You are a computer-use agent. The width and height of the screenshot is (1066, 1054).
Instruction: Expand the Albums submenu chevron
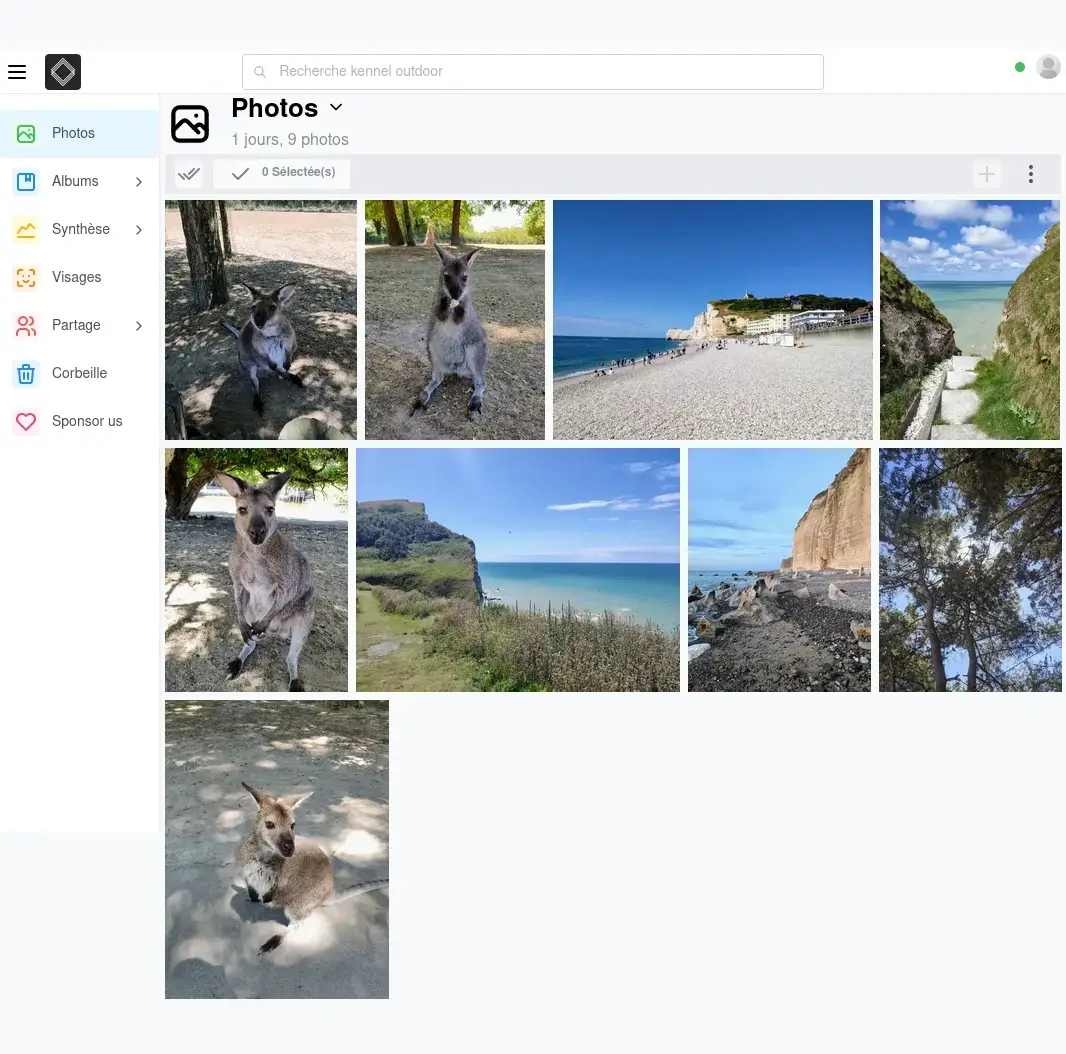[x=139, y=182]
